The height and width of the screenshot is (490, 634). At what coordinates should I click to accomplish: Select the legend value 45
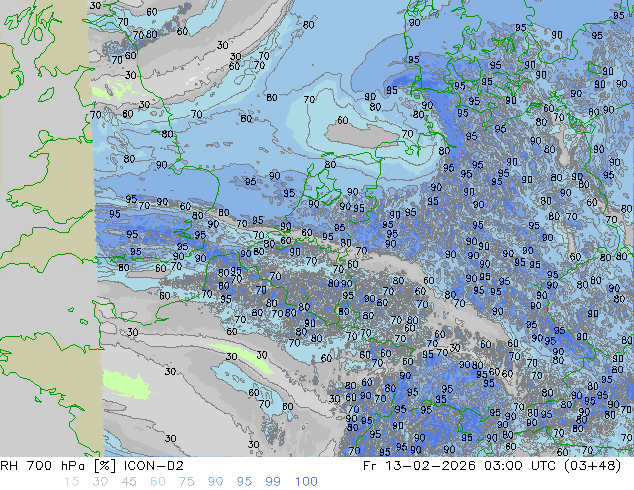pyautogui.click(x=129, y=482)
